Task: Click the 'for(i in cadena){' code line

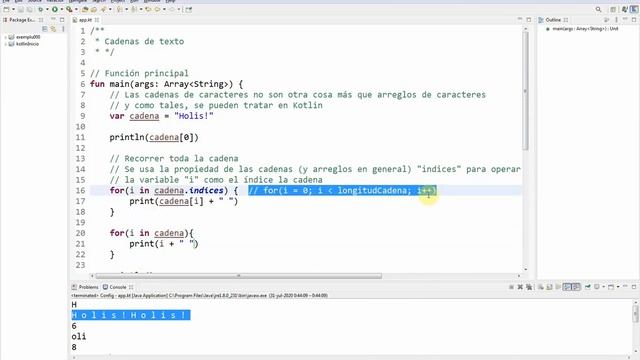Action: [x=151, y=233]
